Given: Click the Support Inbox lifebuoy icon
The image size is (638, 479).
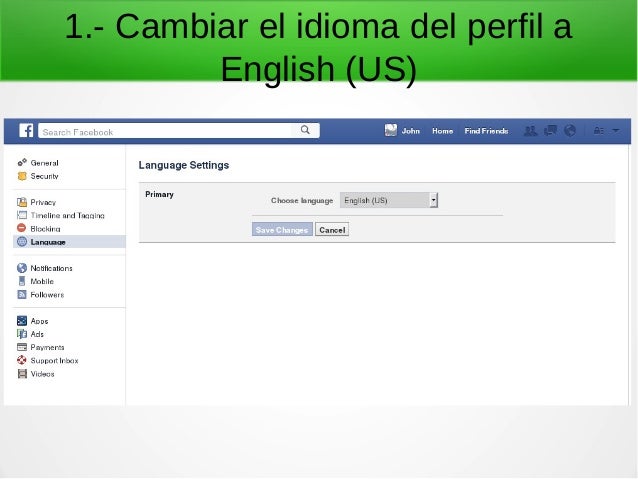Looking at the screenshot, I should 22,360.
